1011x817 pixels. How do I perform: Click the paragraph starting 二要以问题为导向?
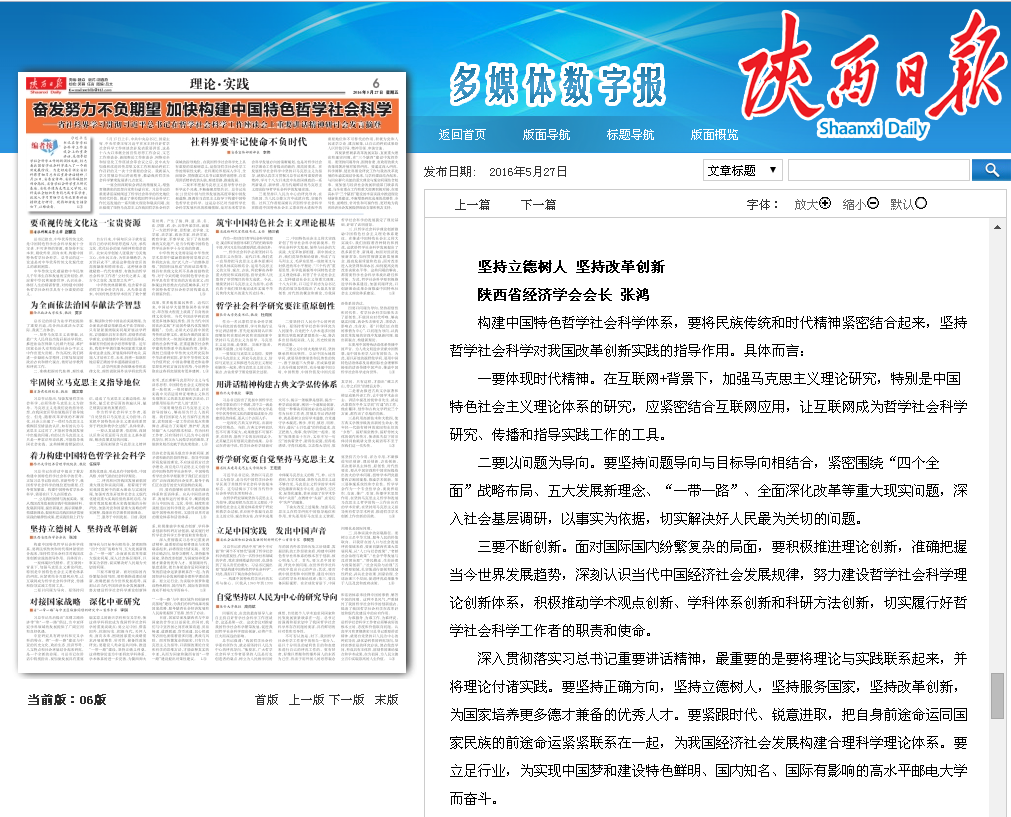tap(708, 491)
